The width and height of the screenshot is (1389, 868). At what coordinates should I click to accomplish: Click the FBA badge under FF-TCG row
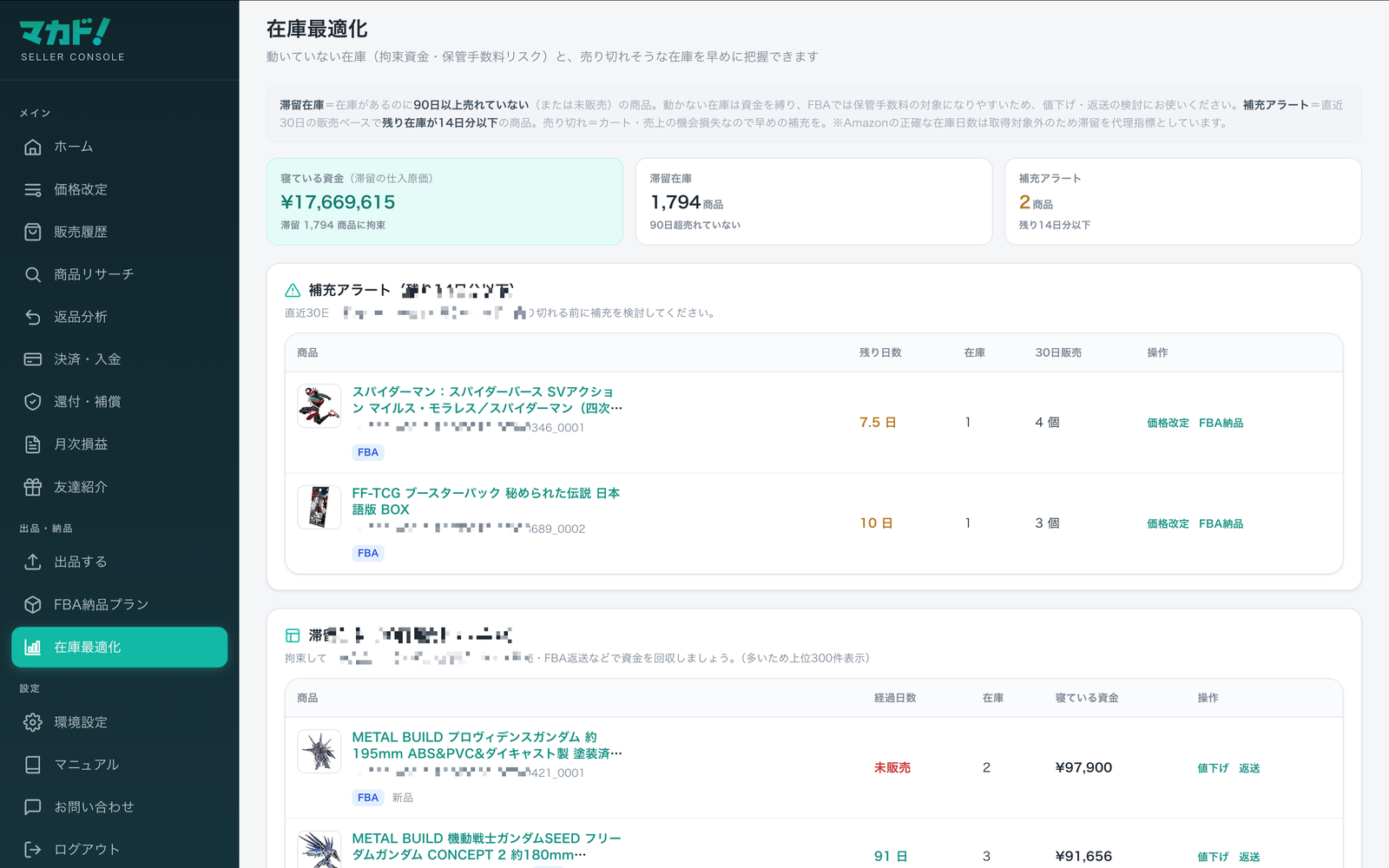point(368,553)
